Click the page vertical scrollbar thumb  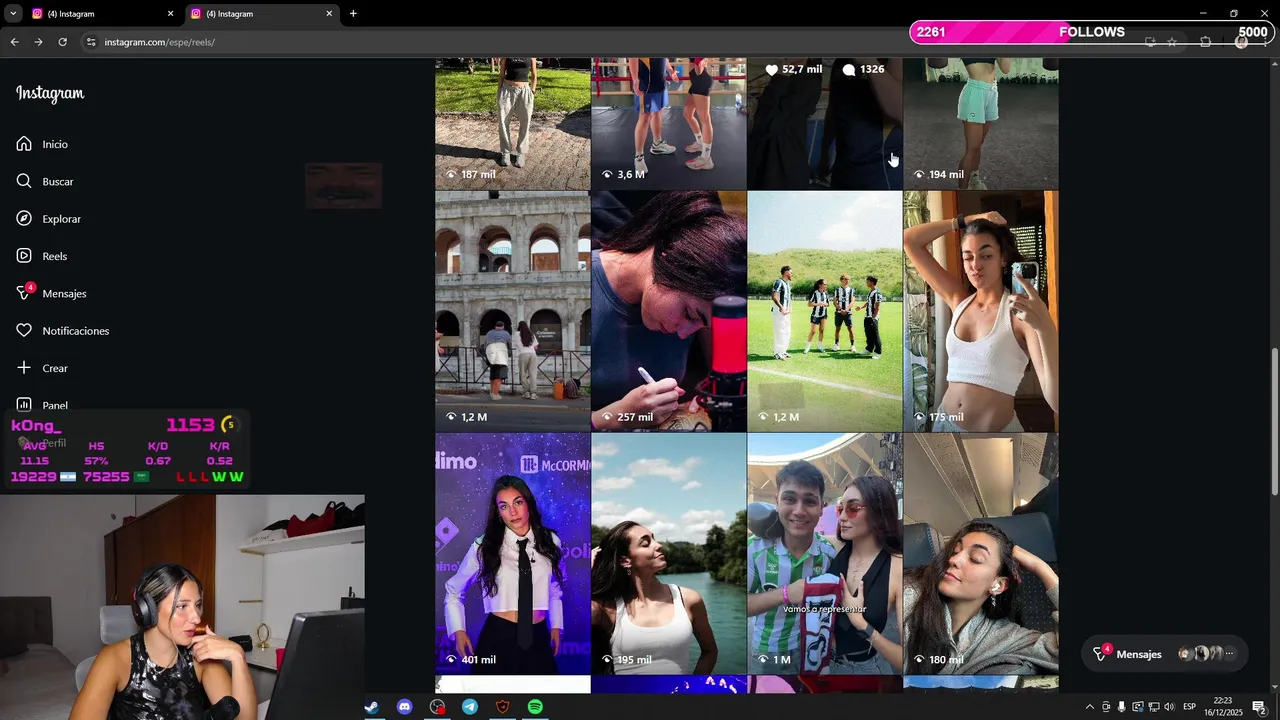[1275, 420]
